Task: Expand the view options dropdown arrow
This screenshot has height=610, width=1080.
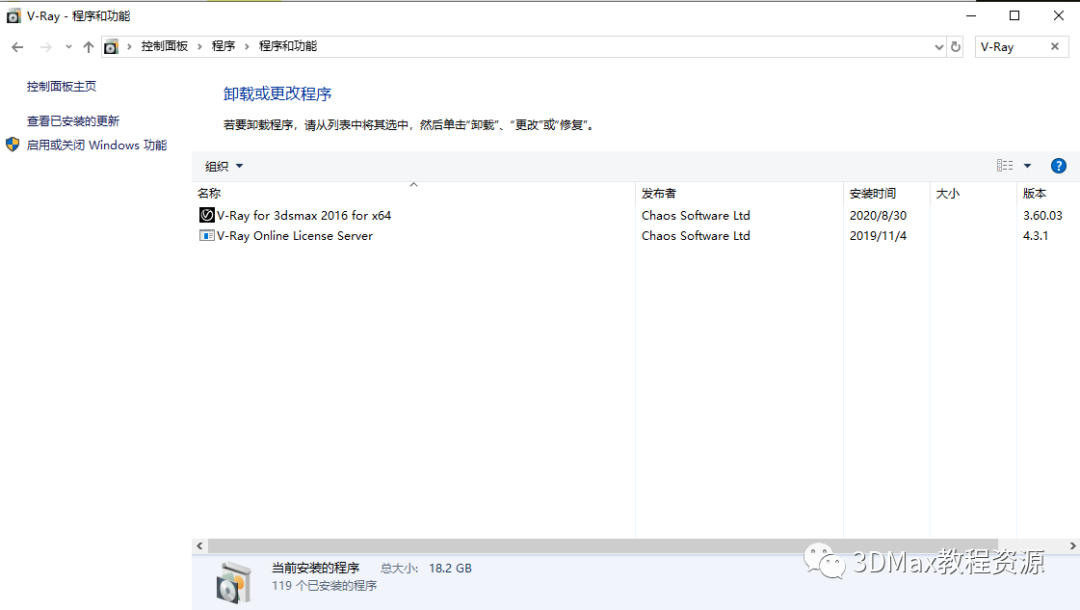Action: click(1027, 166)
